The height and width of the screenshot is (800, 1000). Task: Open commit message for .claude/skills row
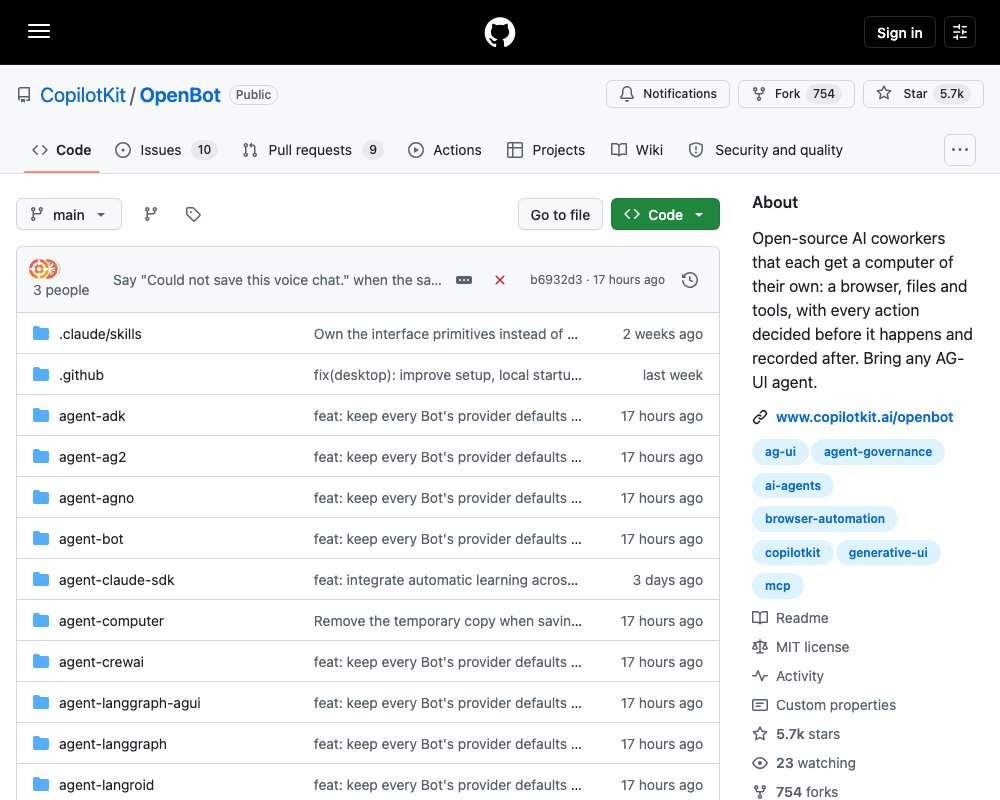pos(445,334)
